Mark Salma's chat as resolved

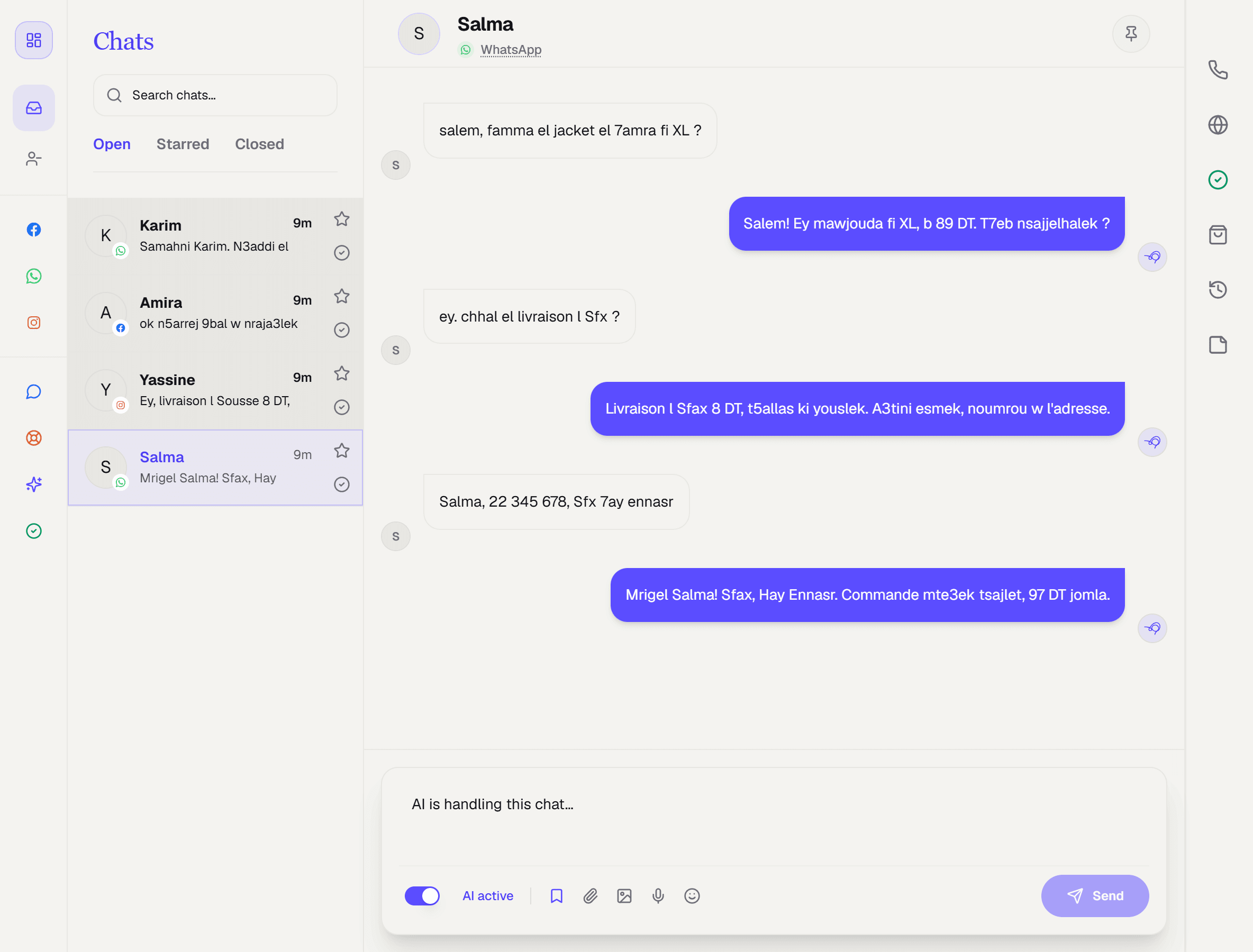(x=341, y=484)
